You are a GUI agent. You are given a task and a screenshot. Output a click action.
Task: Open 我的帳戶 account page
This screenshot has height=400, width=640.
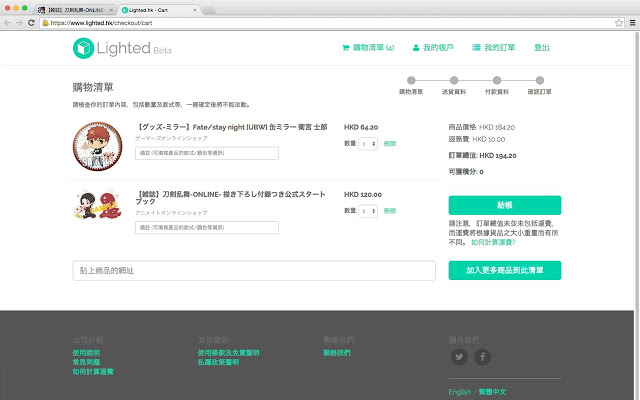click(x=433, y=48)
